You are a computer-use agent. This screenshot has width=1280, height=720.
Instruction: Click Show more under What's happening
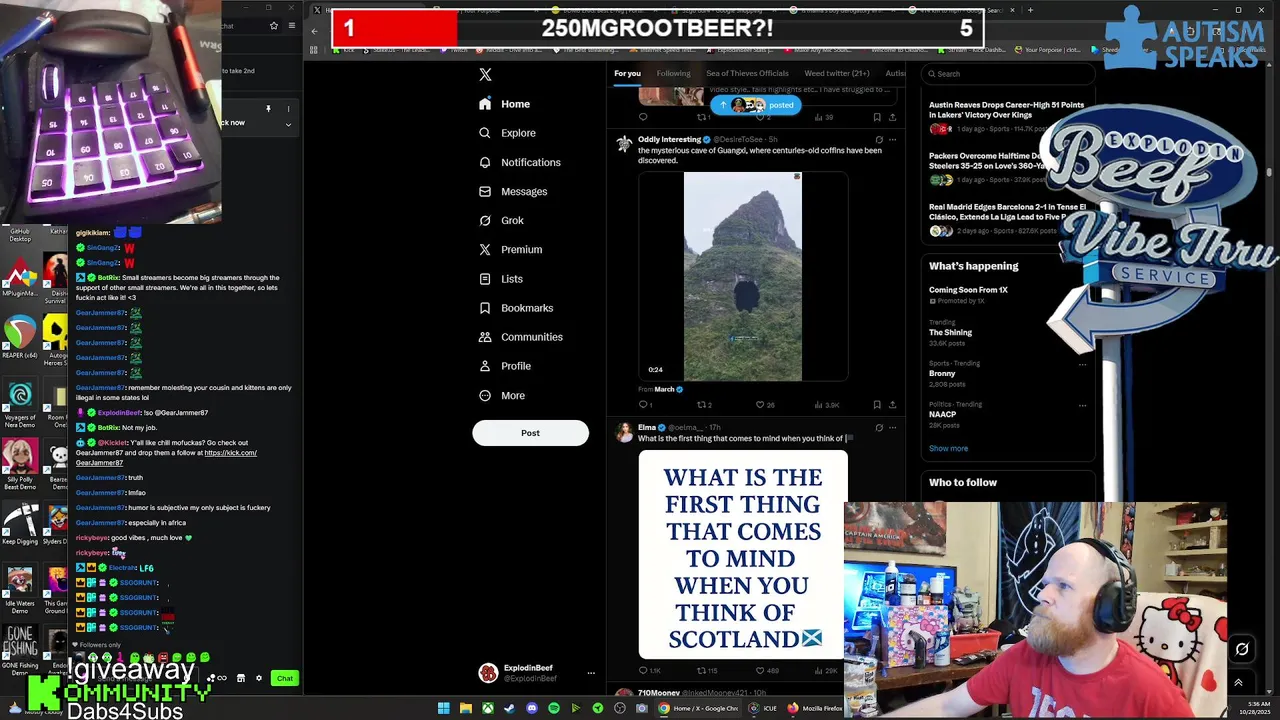pyautogui.click(x=948, y=448)
